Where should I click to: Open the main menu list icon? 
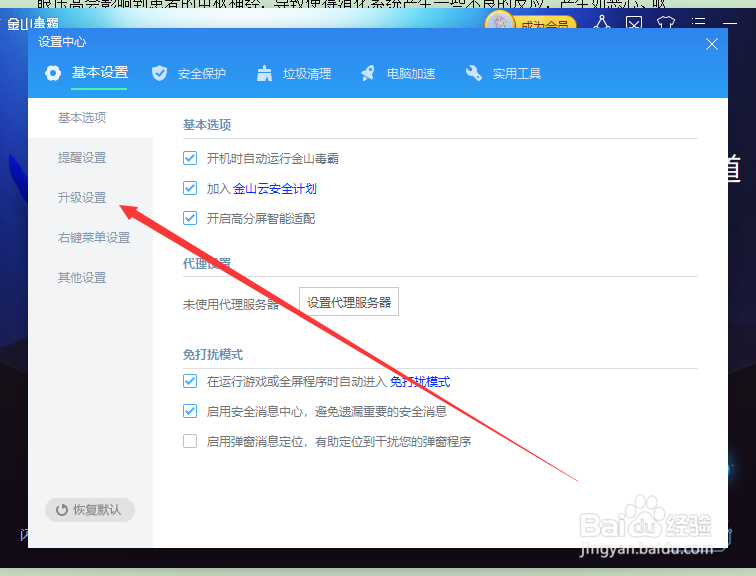[698, 22]
